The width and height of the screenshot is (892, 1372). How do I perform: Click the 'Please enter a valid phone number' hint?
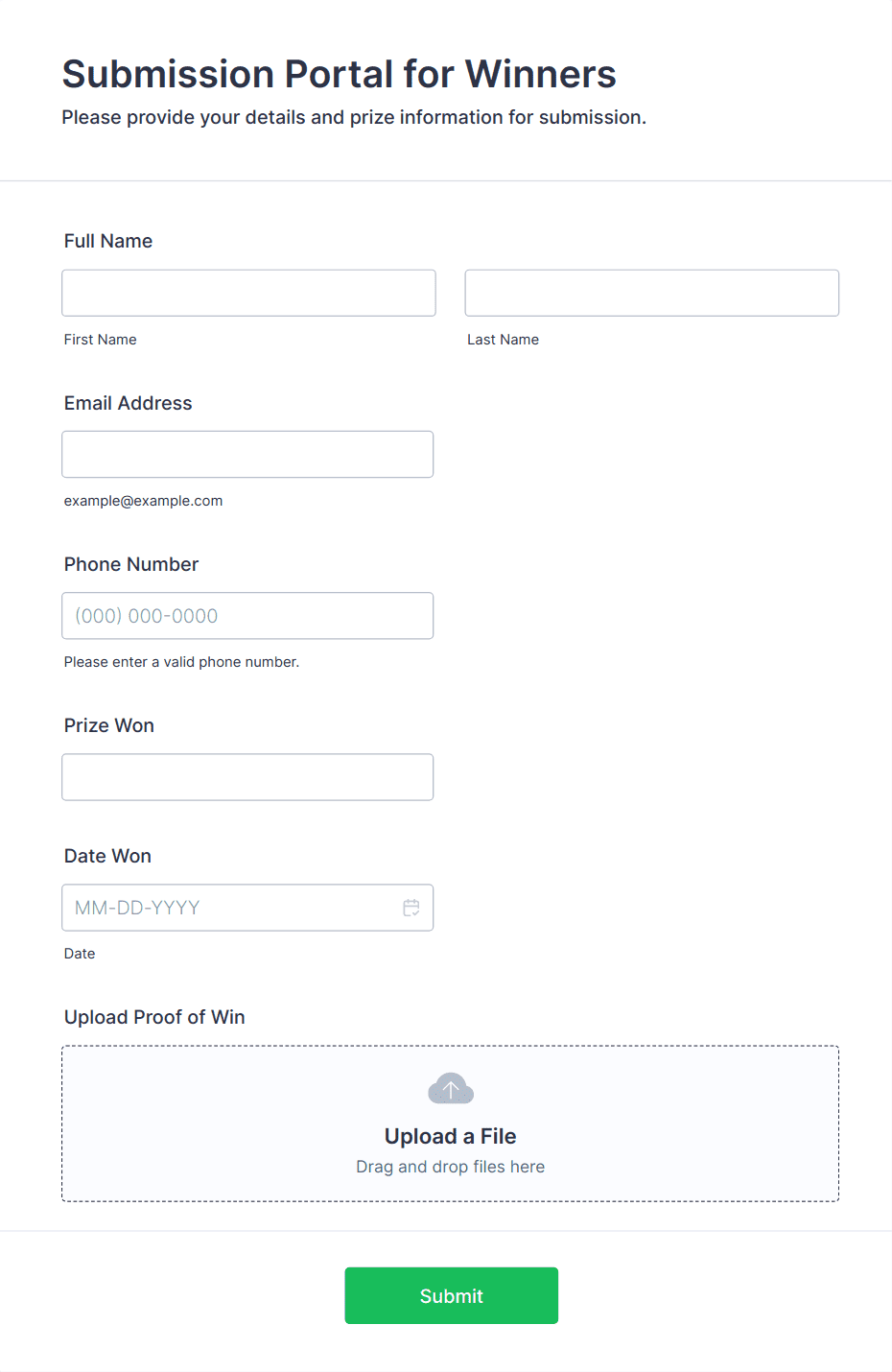pos(182,662)
